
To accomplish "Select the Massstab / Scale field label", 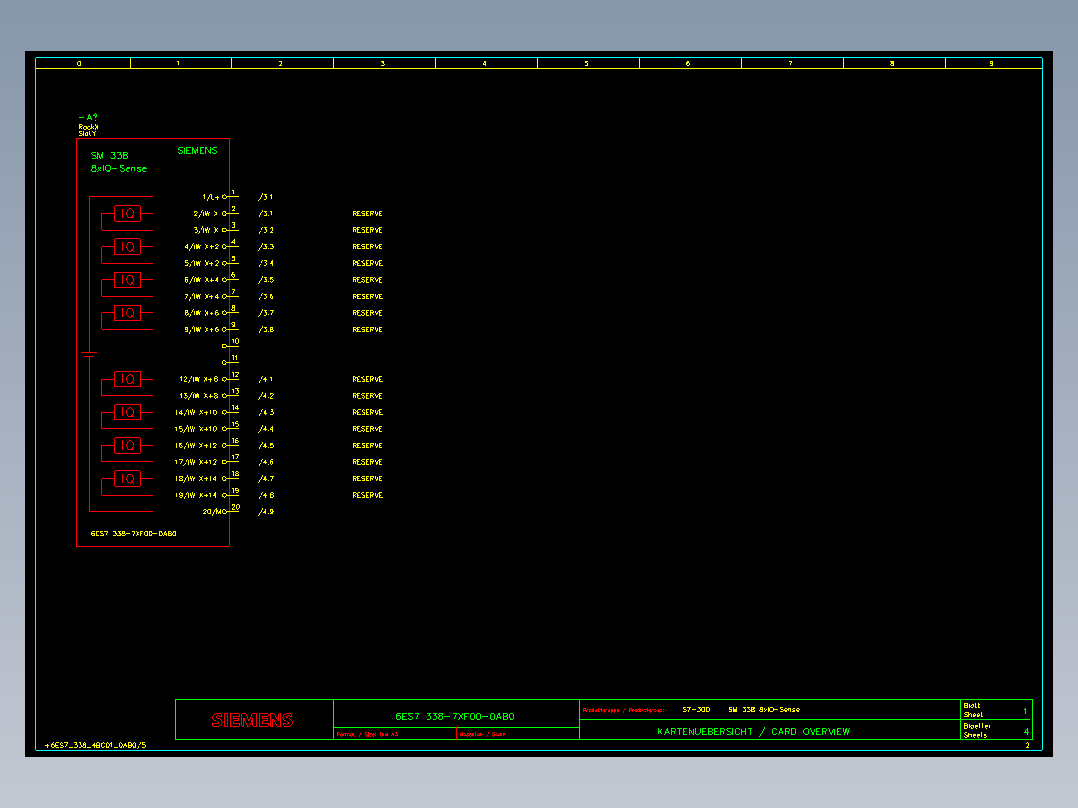I will tap(482, 734).
